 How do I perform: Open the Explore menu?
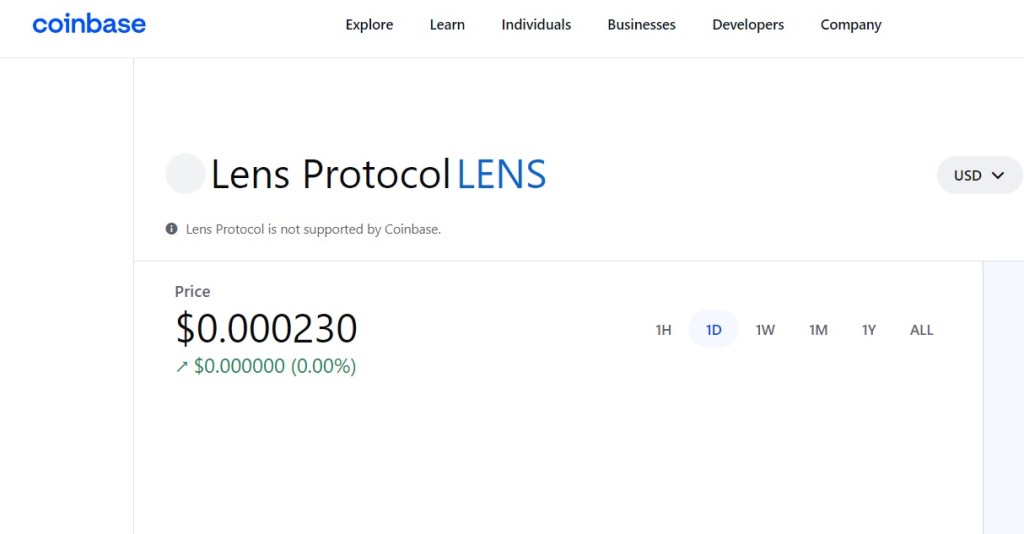pyautogui.click(x=369, y=25)
